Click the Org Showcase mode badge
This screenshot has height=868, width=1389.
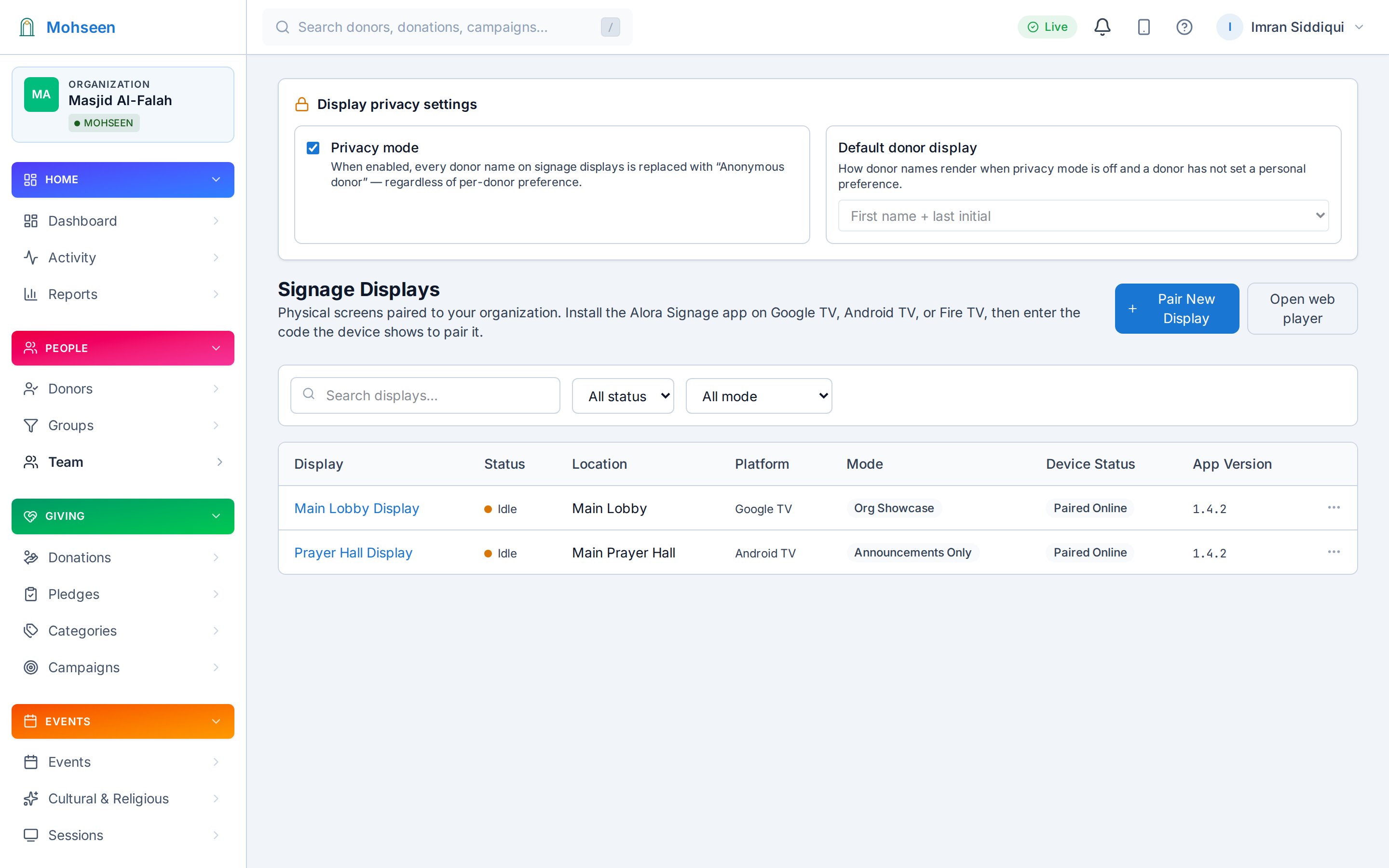click(894, 508)
